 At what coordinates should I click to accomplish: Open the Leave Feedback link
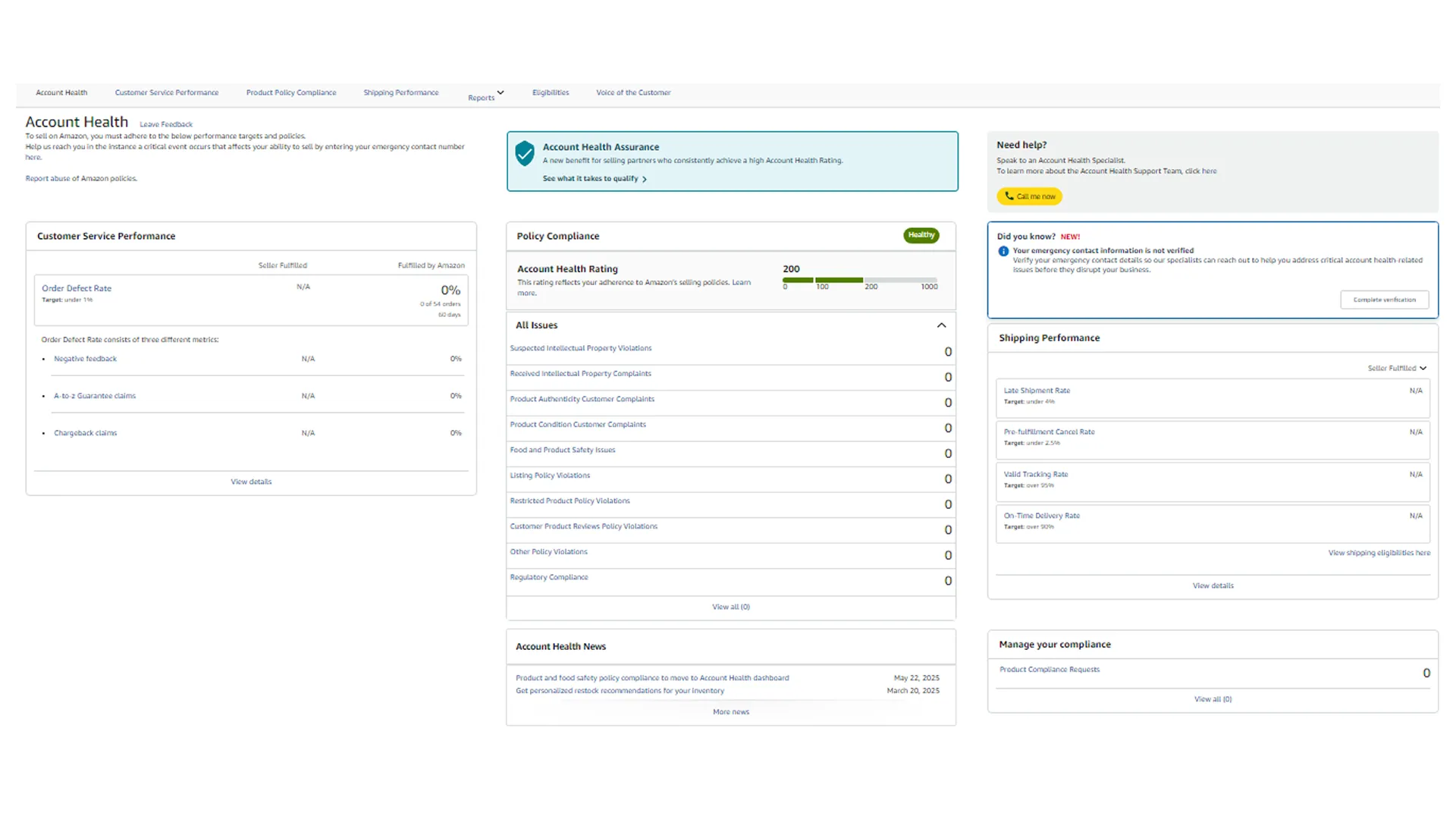[x=166, y=124]
